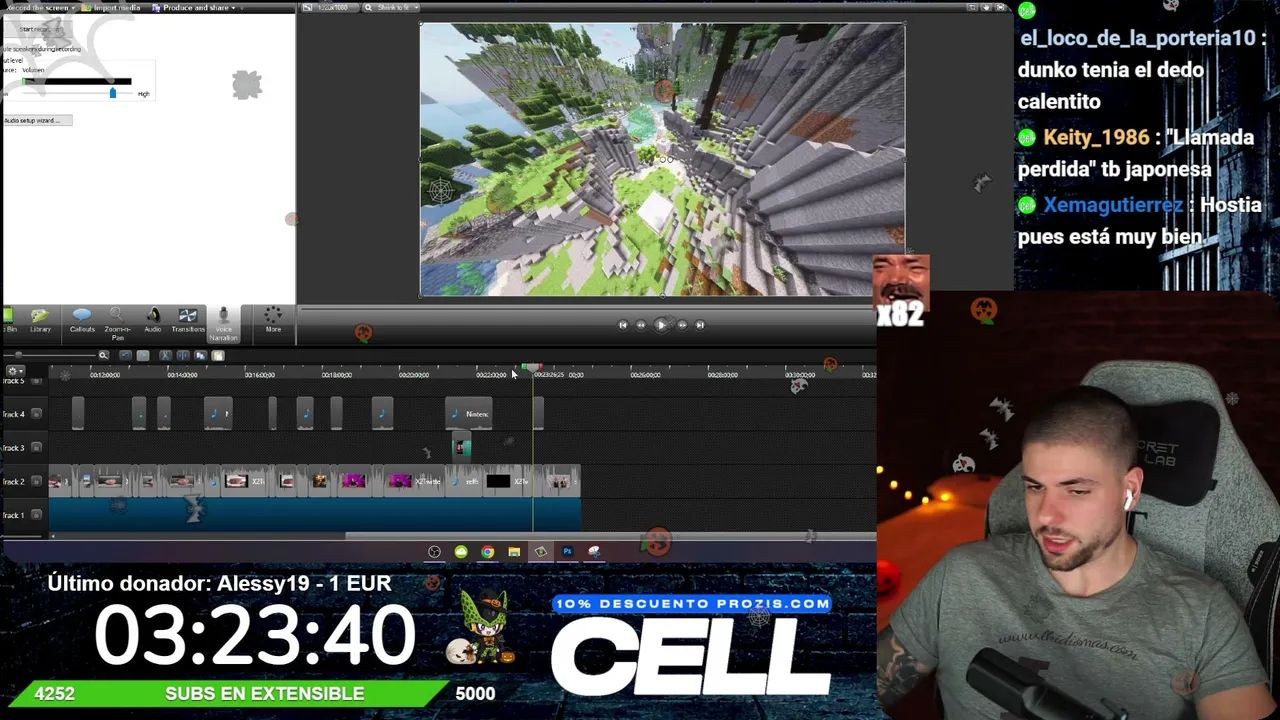Select the small video clip on Track 3

[461, 447]
